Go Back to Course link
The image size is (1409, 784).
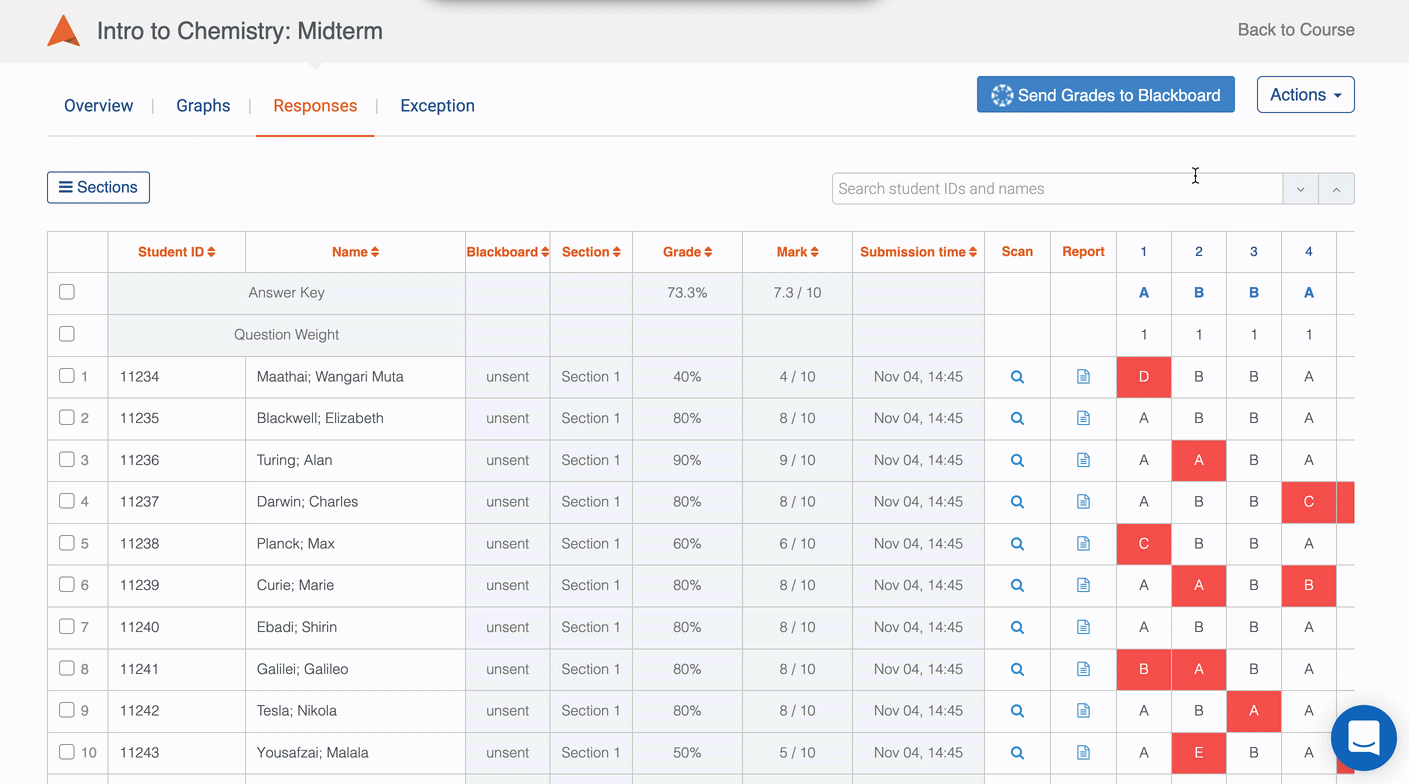1295,30
